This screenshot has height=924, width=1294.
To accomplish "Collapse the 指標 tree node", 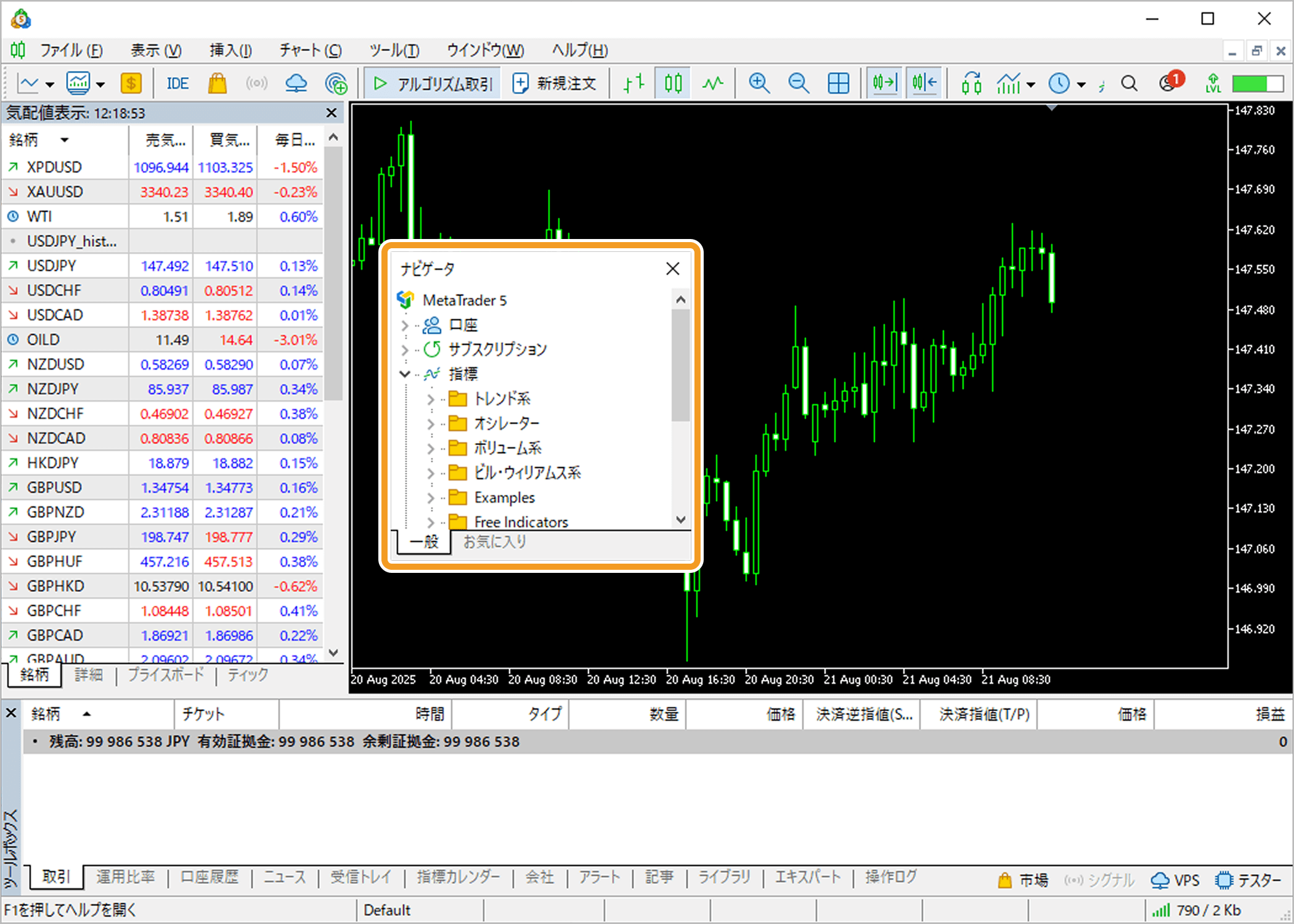I will (x=405, y=374).
